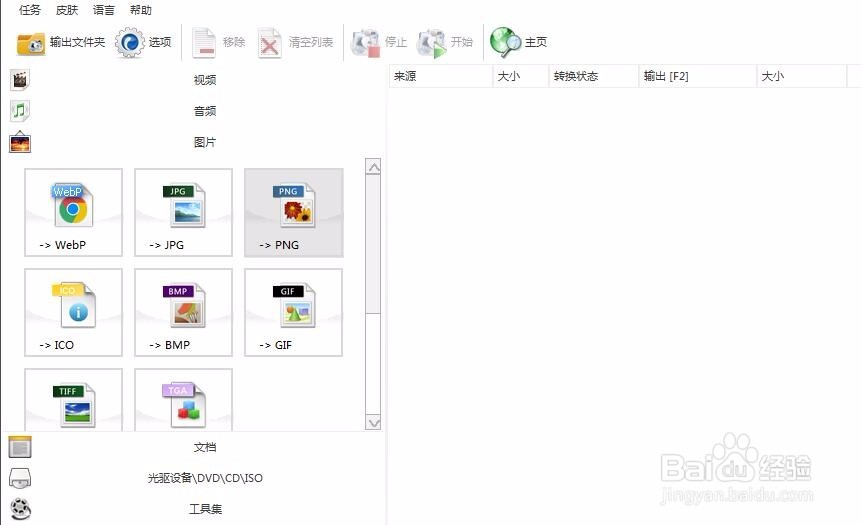
Task: Click scroll up arrow in format list
Action: click(x=373, y=167)
